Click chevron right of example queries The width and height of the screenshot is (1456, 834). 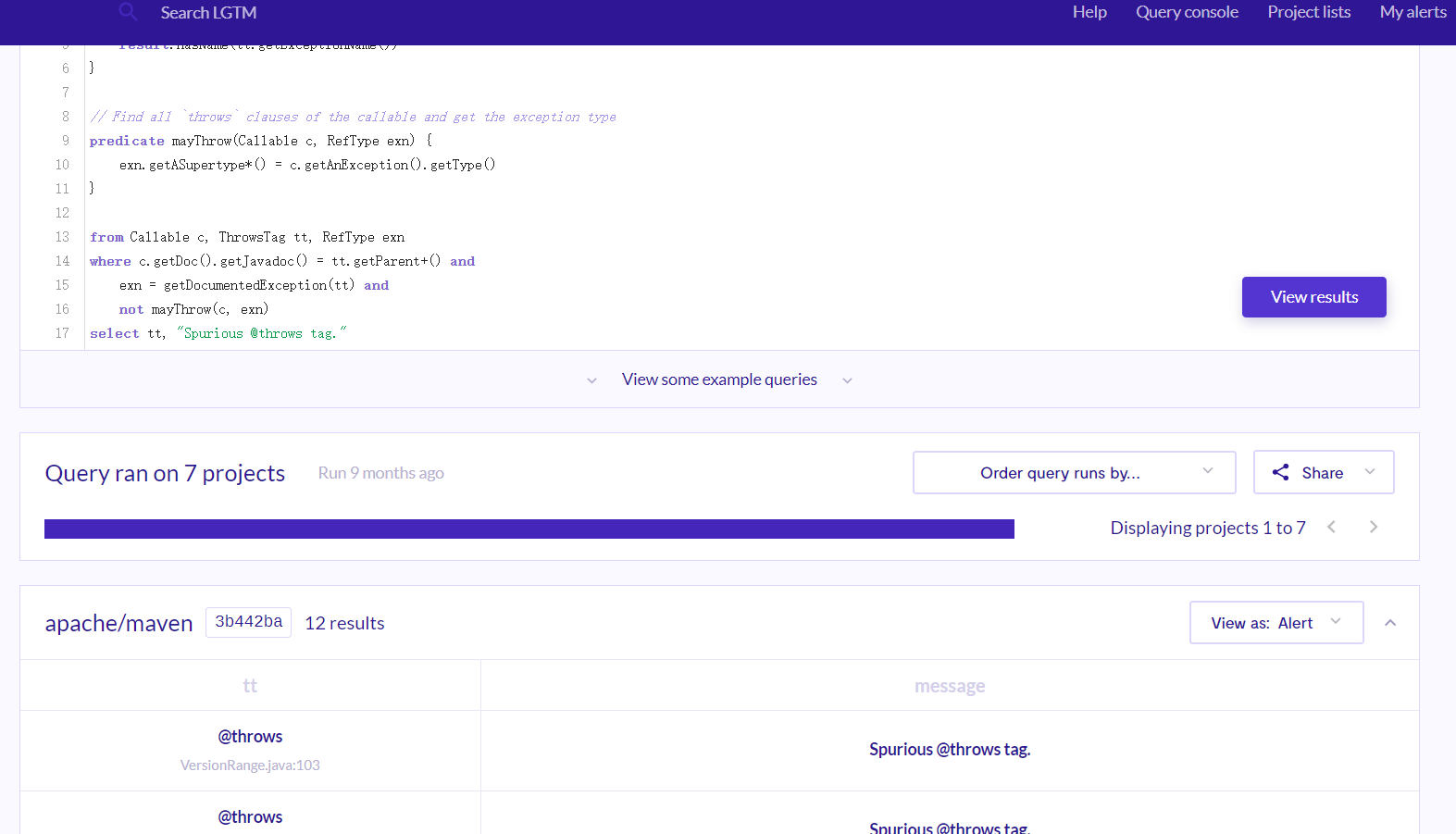(847, 380)
